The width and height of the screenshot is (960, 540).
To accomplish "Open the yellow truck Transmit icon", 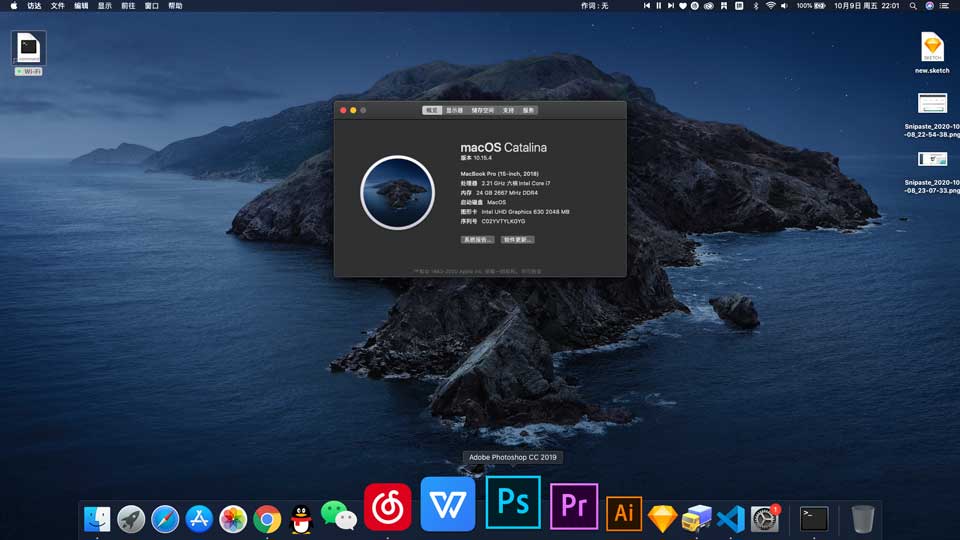I will (x=697, y=519).
